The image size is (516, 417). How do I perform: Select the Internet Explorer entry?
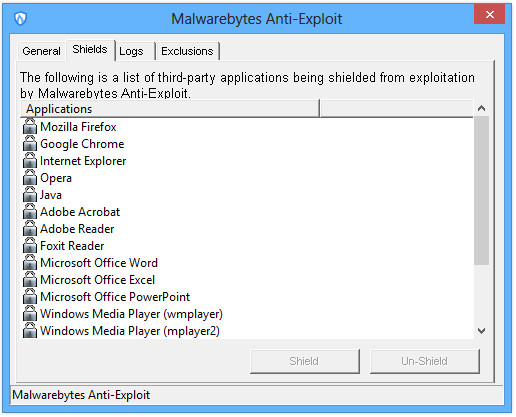[x=83, y=161]
